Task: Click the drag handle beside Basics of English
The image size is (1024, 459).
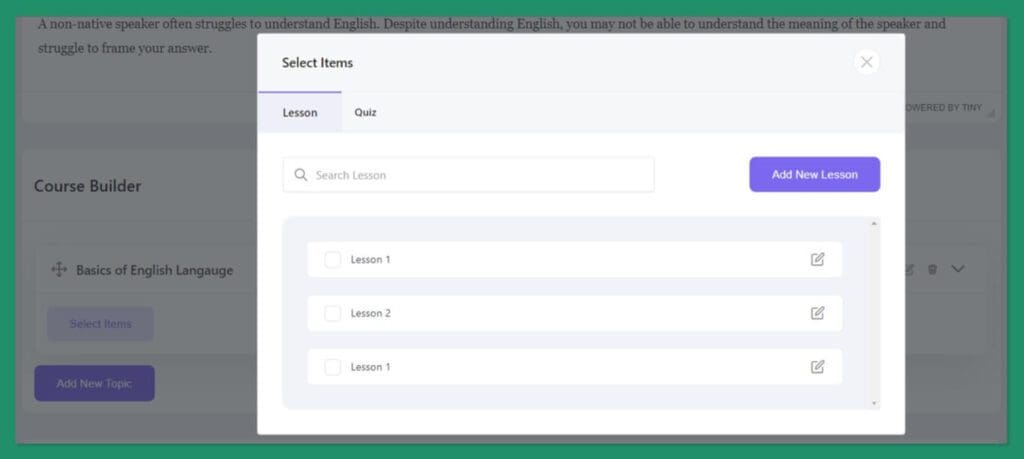Action: click(58, 269)
